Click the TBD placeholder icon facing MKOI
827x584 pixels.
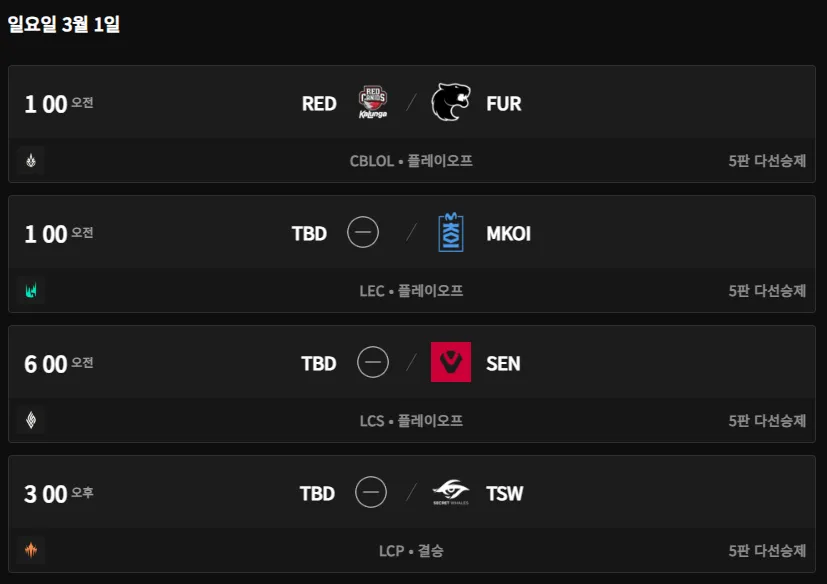pyautogui.click(x=363, y=233)
